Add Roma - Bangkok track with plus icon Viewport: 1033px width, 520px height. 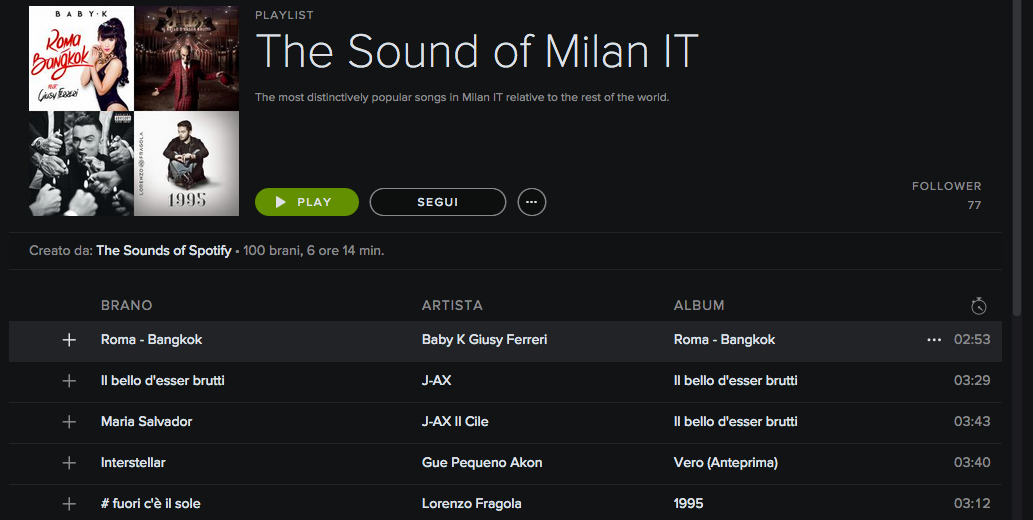(x=69, y=340)
